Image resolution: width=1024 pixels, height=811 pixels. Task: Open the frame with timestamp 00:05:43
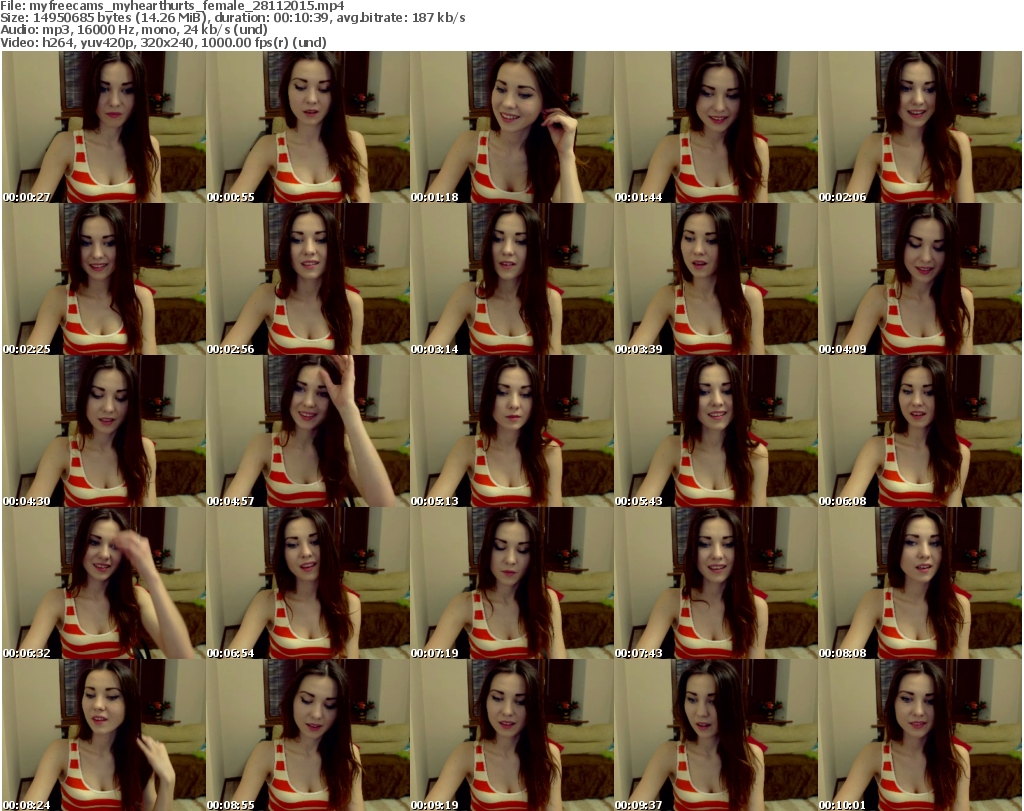click(716, 432)
